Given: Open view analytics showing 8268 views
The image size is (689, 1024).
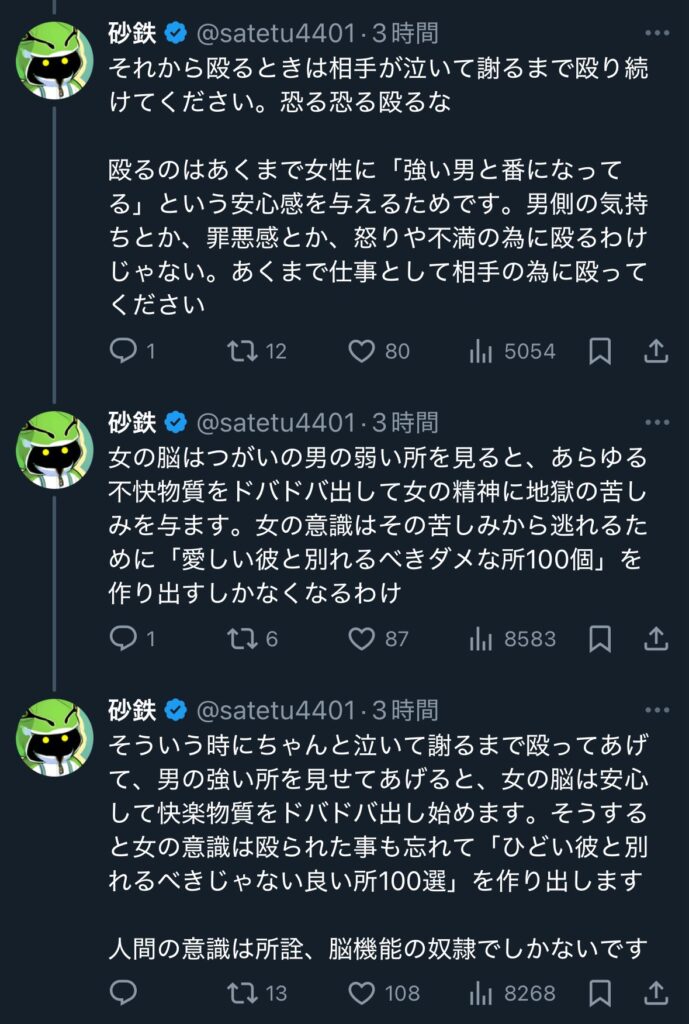Looking at the screenshot, I should click(481, 992).
